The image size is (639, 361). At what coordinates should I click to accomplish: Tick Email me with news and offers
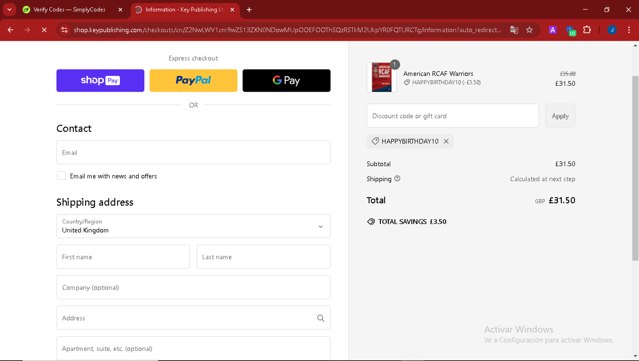click(x=61, y=176)
